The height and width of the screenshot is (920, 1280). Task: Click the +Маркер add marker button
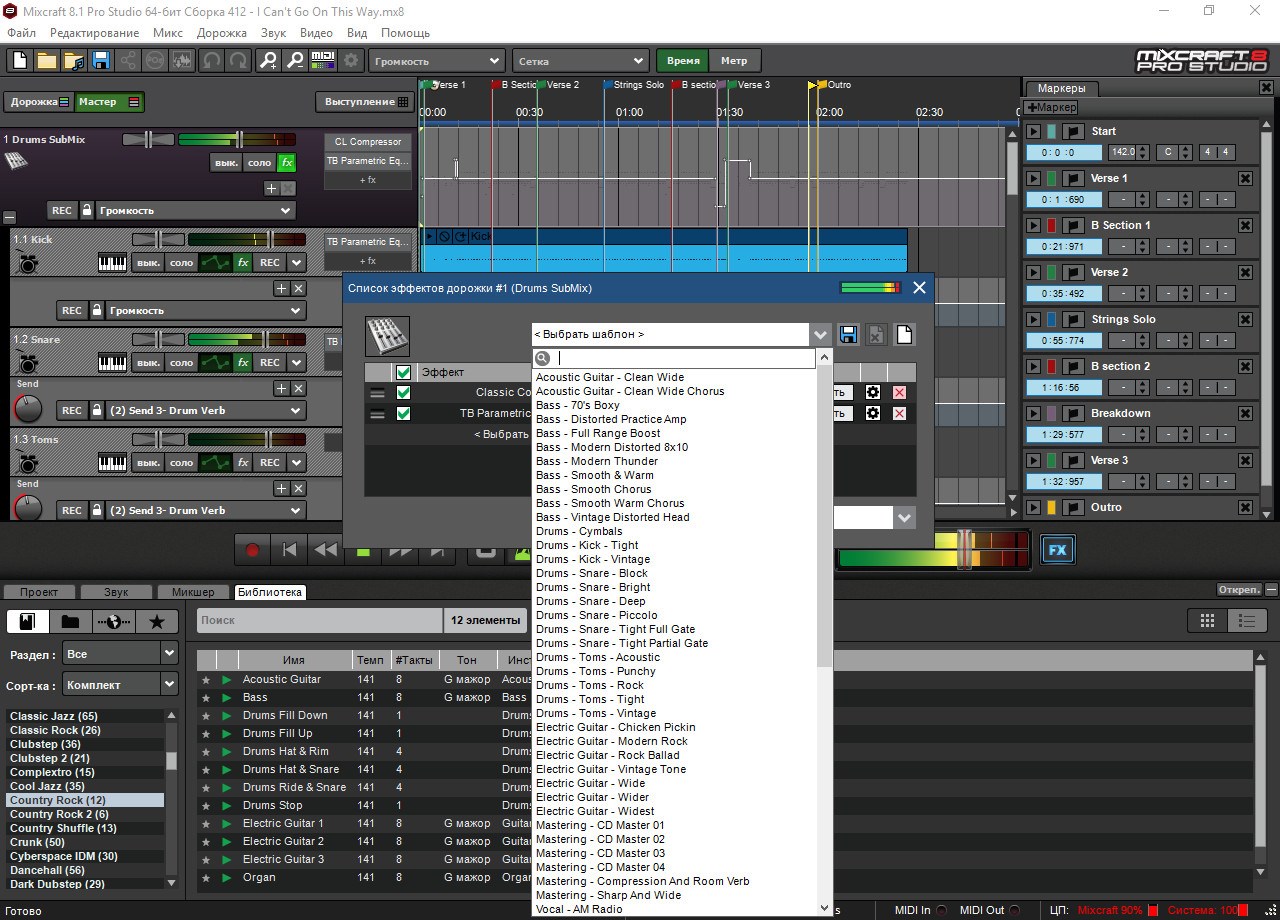pyautogui.click(x=1051, y=107)
